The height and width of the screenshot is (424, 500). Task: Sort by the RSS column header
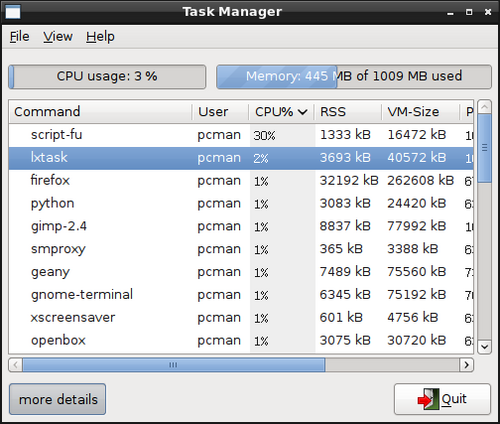pyautogui.click(x=348, y=112)
